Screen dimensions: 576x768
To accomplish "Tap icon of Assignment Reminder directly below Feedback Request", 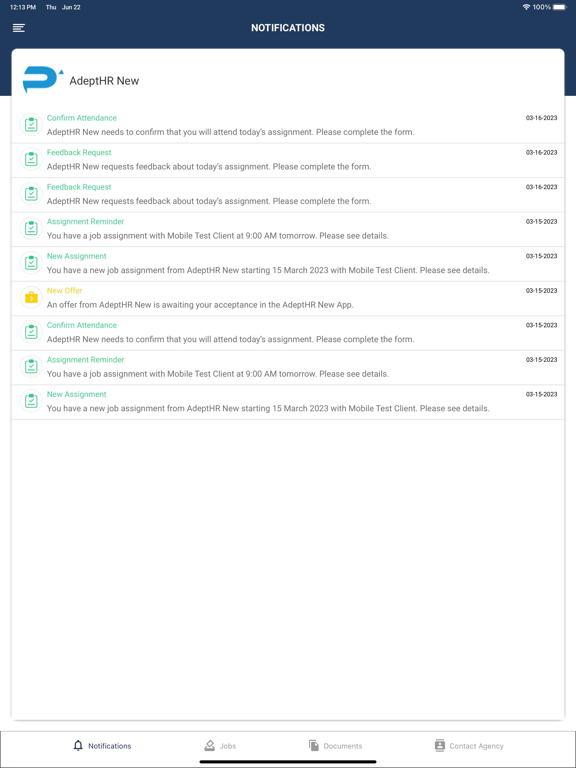I will click(31, 228).
